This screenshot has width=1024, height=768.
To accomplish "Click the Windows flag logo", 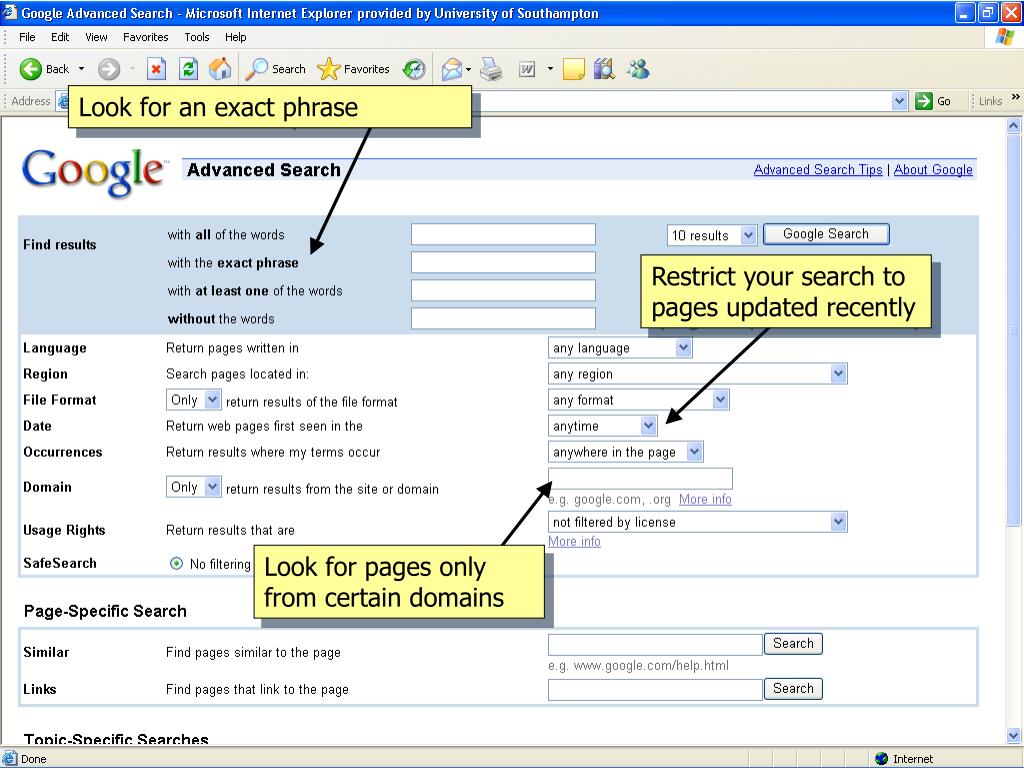I will (x=1005, y=37).
